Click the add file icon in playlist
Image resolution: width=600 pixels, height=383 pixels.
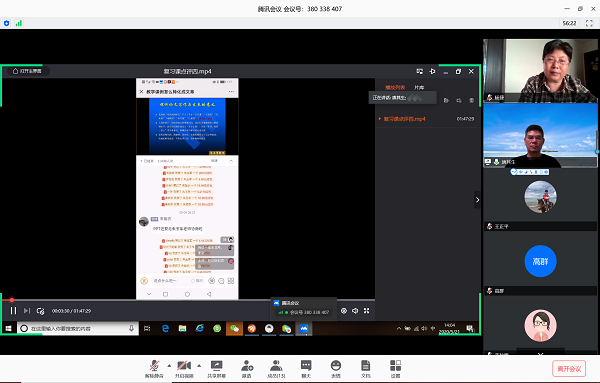pos(446,100)
